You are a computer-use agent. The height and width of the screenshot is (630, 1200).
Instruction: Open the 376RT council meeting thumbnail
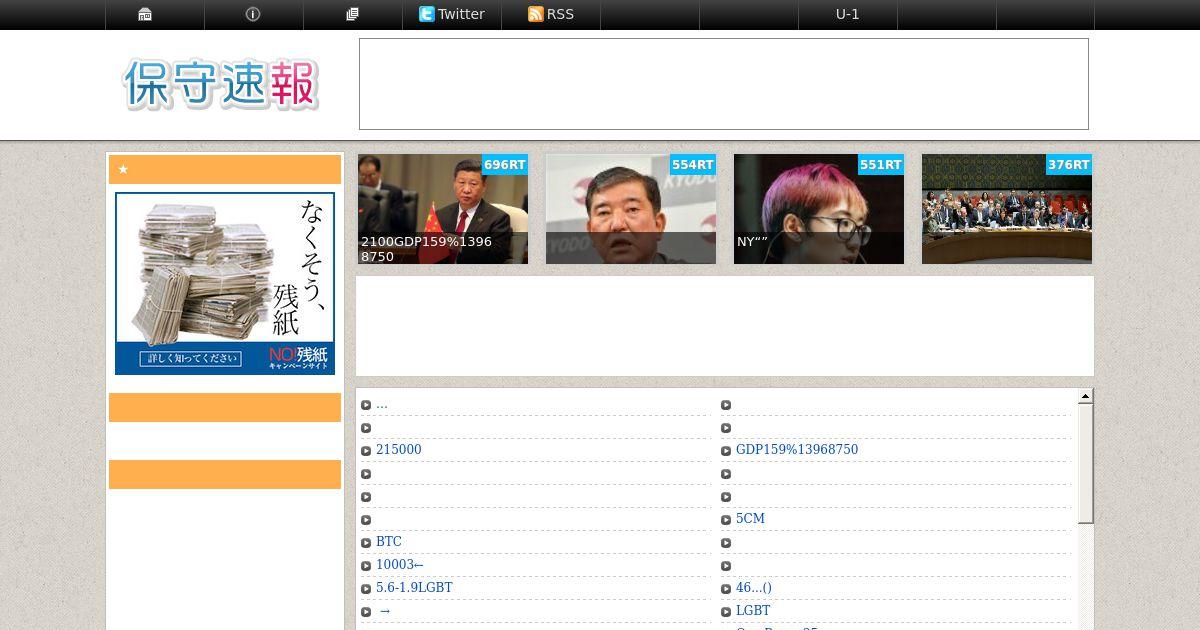tap(1007, 209)
